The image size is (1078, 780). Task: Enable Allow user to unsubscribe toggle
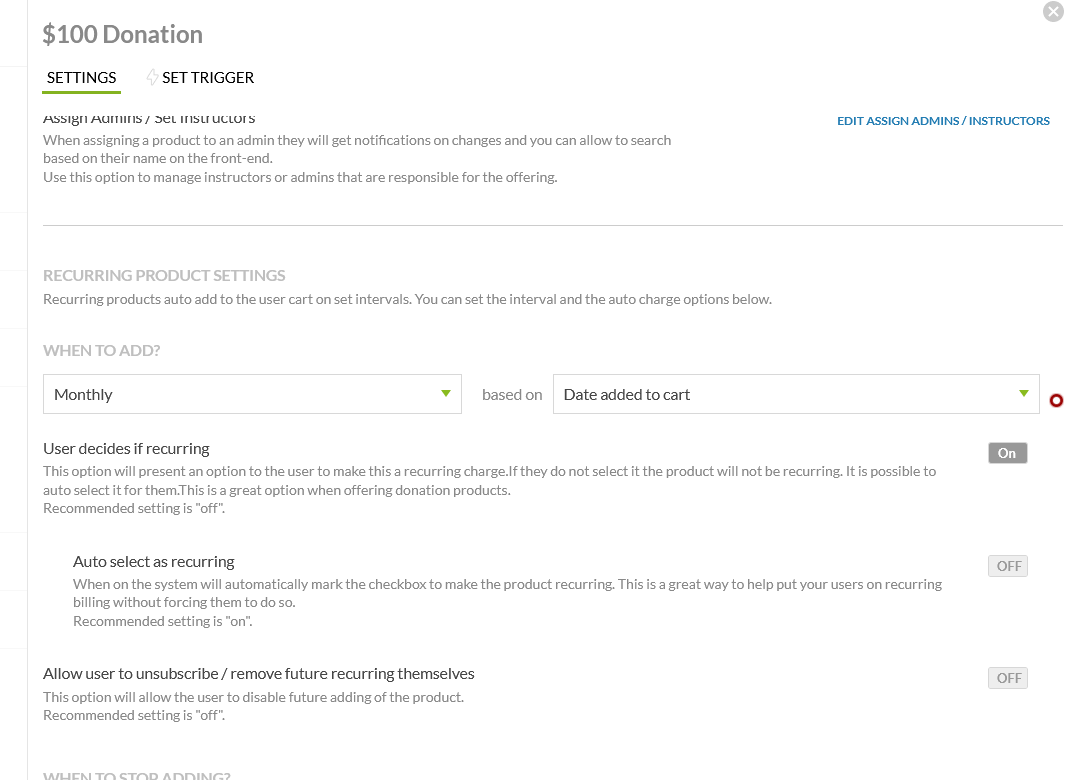pos(1007,678)
